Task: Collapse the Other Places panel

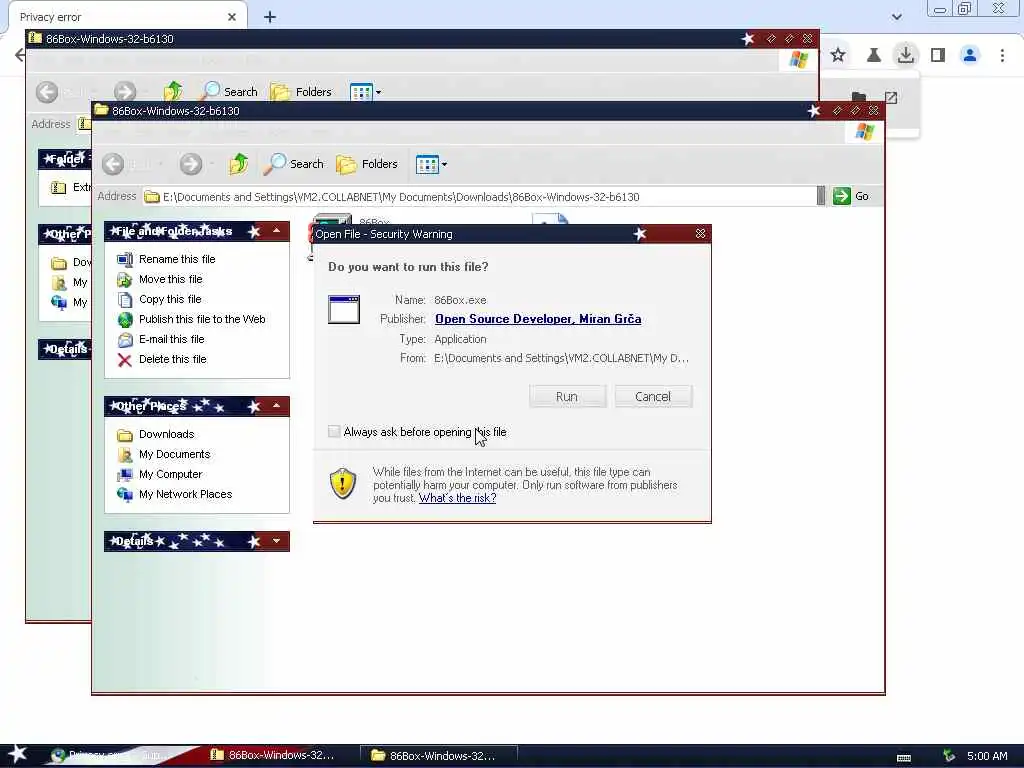Action: coord(276,406)
